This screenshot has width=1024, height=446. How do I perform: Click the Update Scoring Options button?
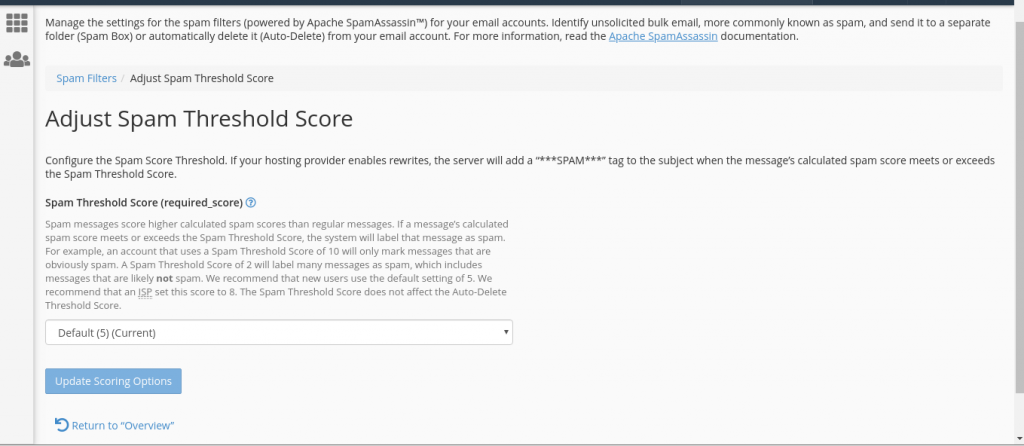[x=113, y=381]
